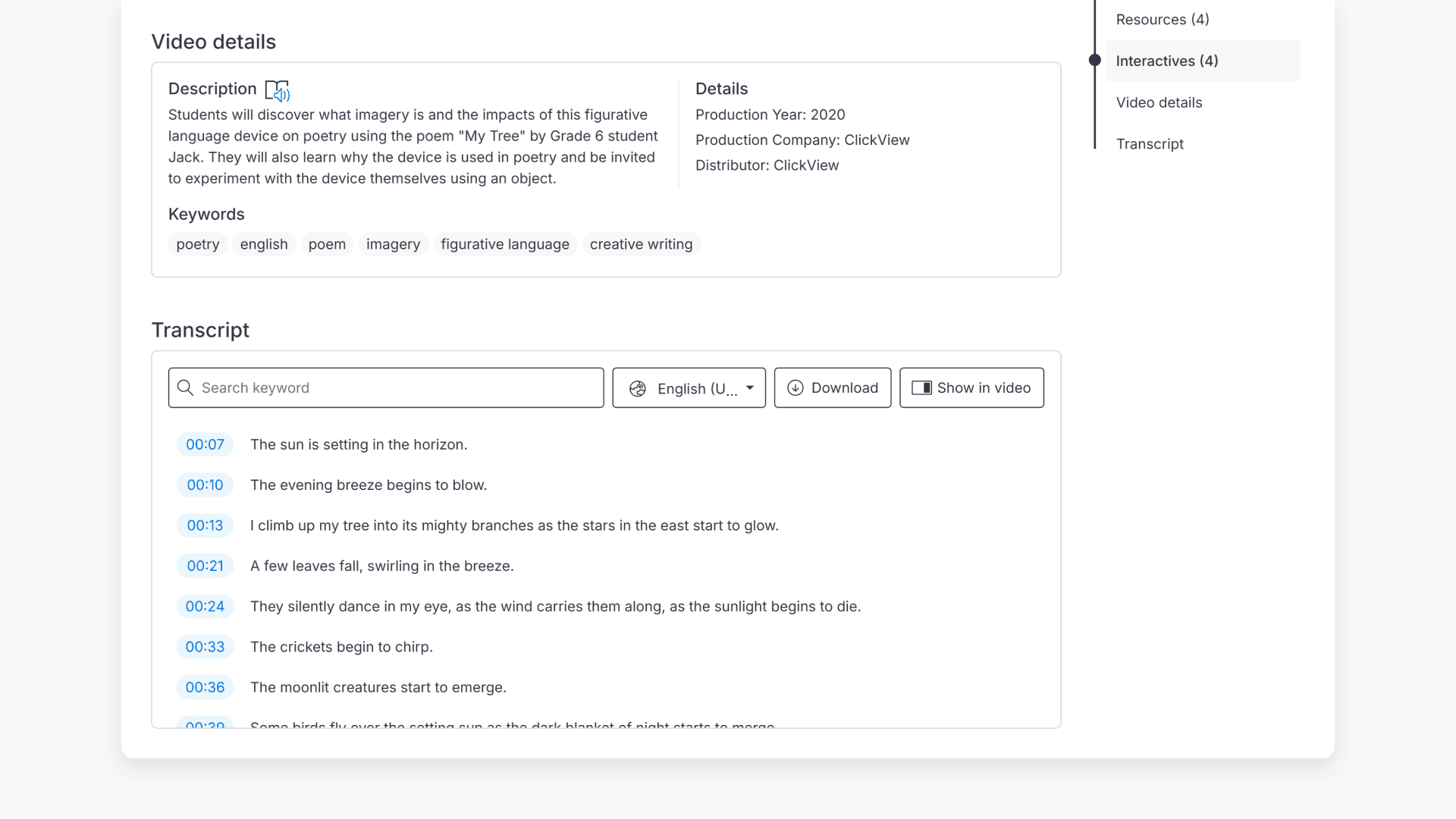Open Video details from the navigation sidebar
Screen dimensions: 1456x819
click(1159, 102)
